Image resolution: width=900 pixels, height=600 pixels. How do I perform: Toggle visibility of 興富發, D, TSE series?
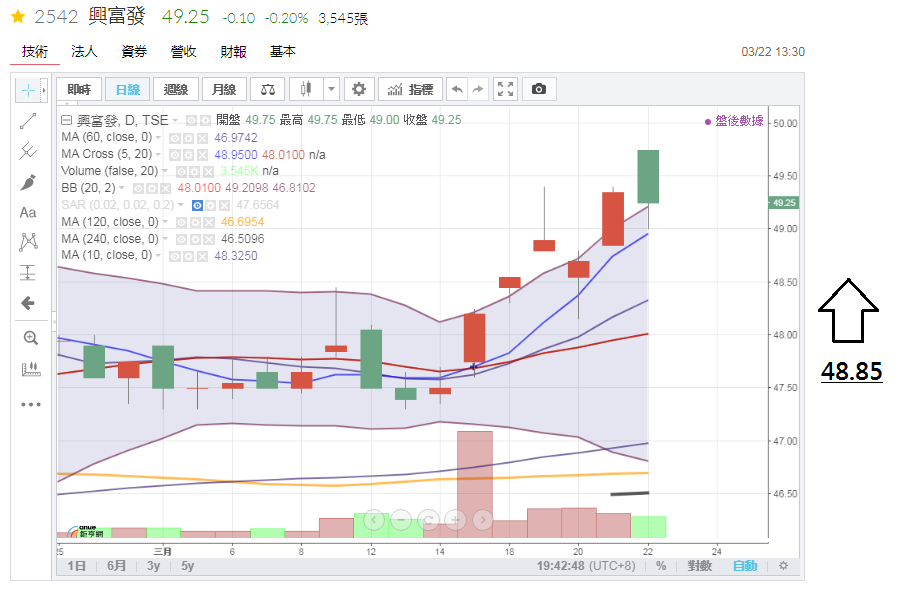point(191,121)
